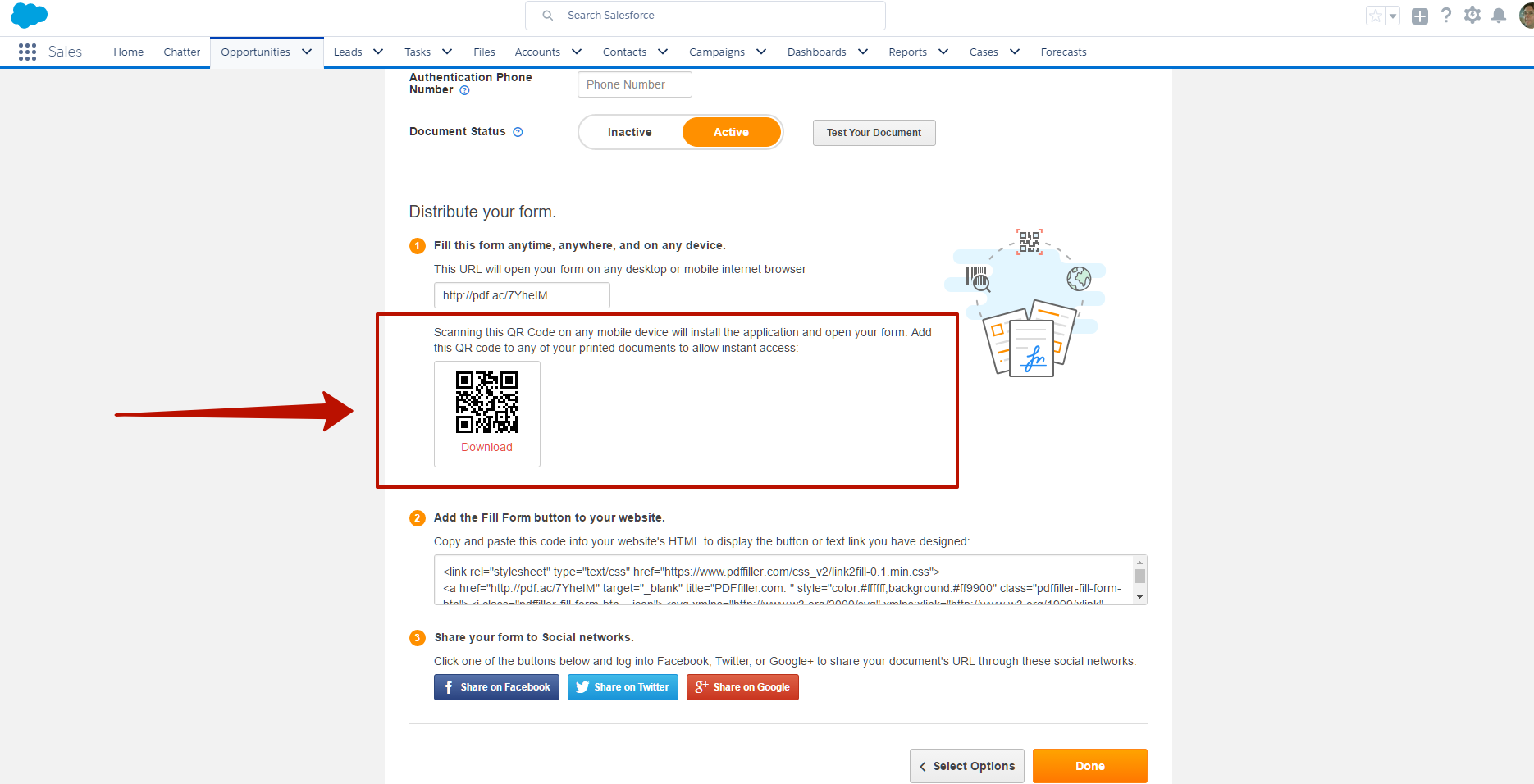Click the Salesforce cloud logo
This screenshot has width=1534, height=784.
(x=30, y=16)
